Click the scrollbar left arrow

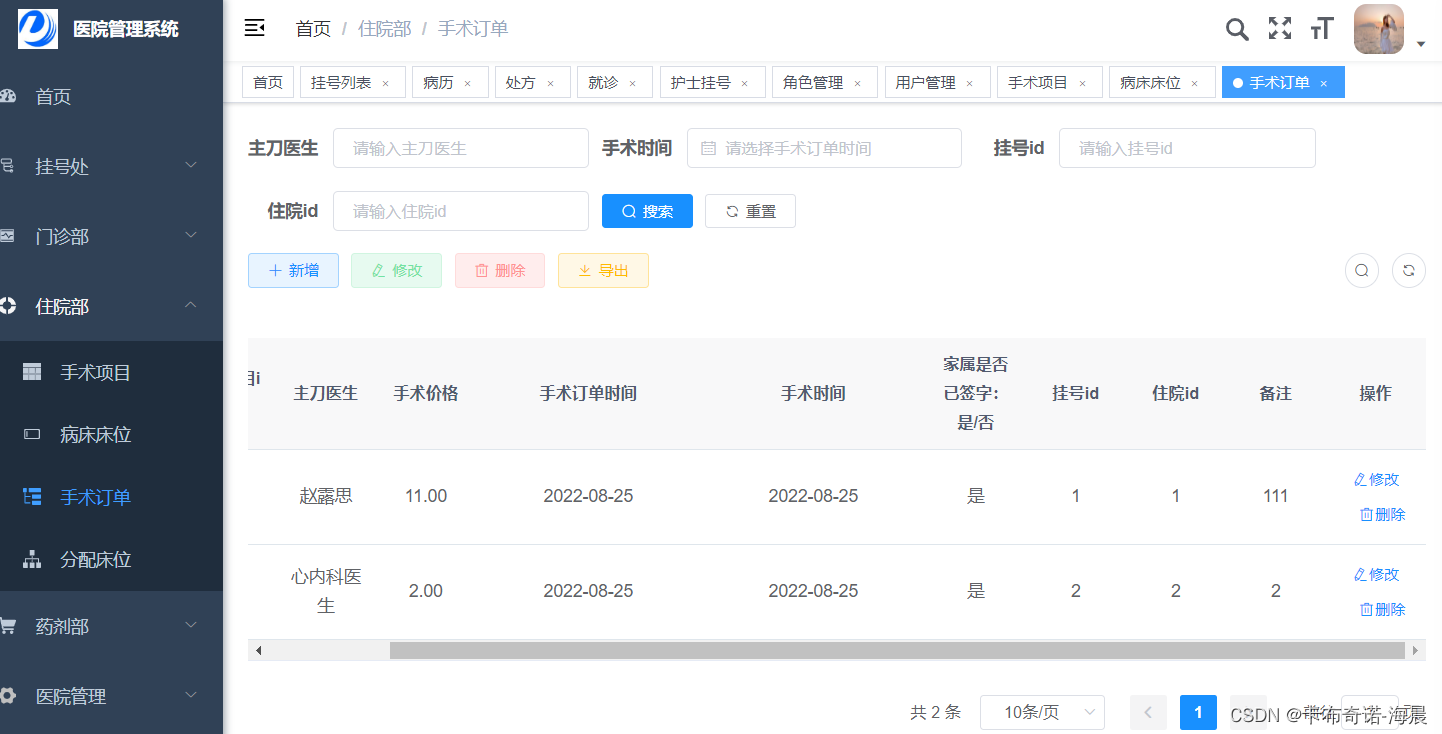(x=258, y=650)
